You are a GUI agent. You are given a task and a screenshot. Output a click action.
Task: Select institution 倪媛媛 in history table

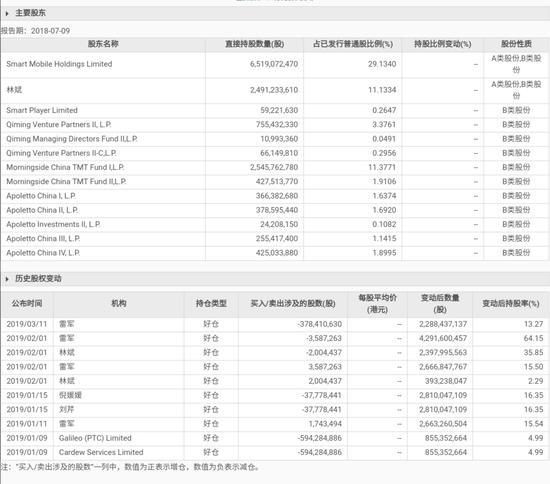(70, 396)
